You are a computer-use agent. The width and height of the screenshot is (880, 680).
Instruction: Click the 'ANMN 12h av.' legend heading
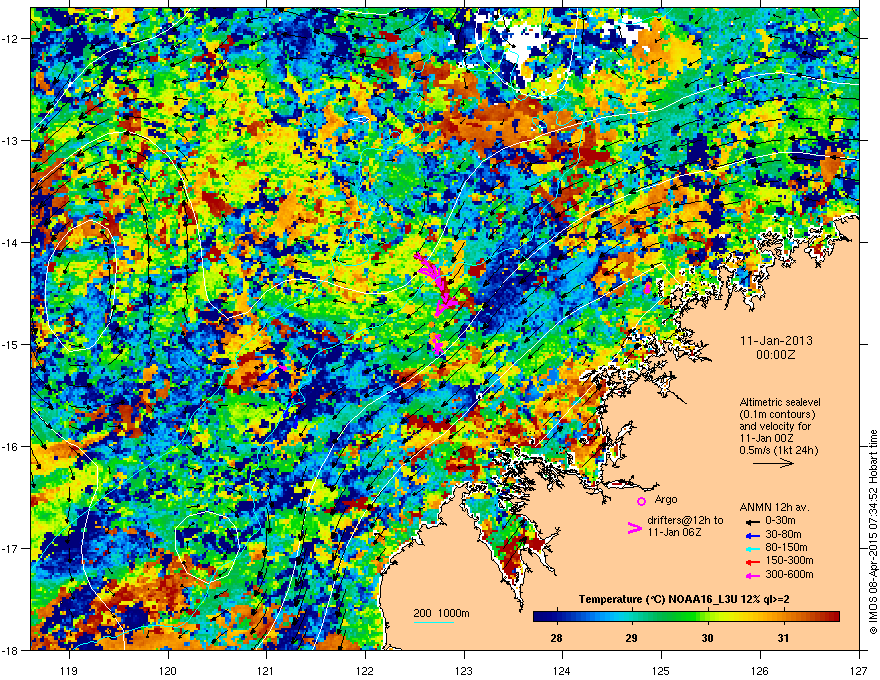774,507
